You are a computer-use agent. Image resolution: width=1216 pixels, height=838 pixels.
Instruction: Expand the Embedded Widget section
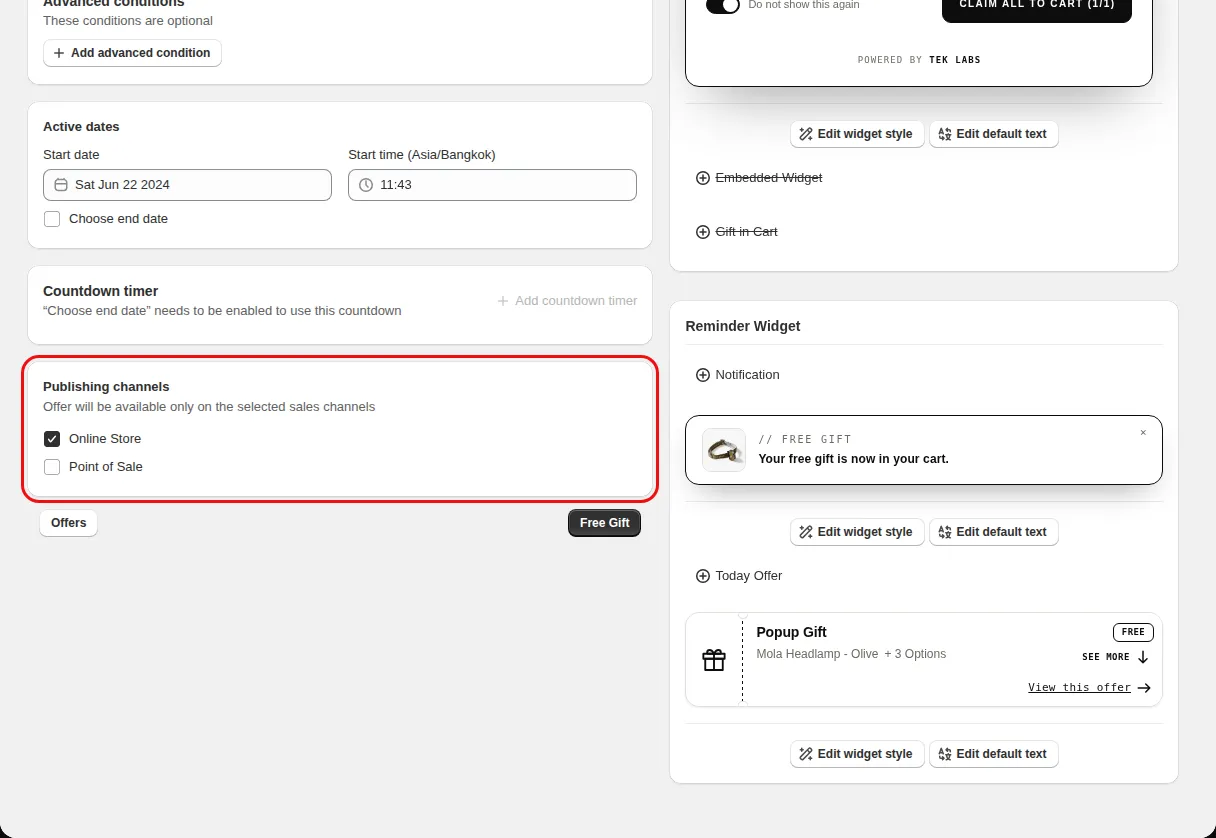point(759,178)
